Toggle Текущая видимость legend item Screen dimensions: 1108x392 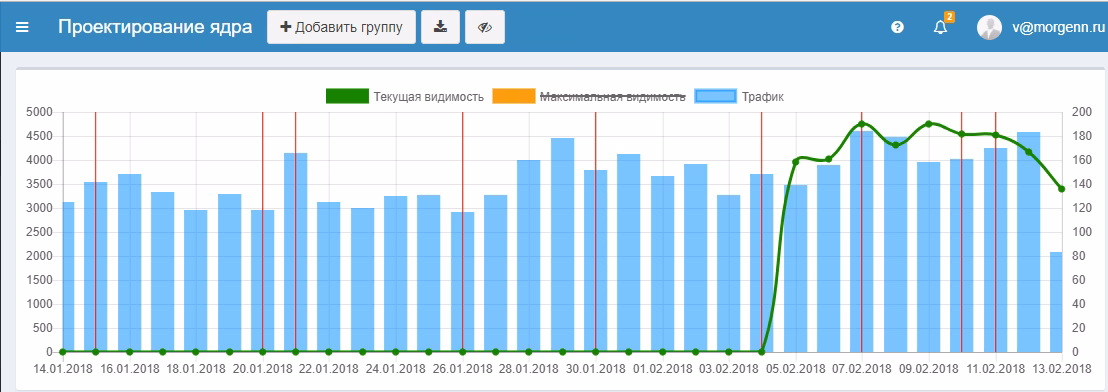405,97
